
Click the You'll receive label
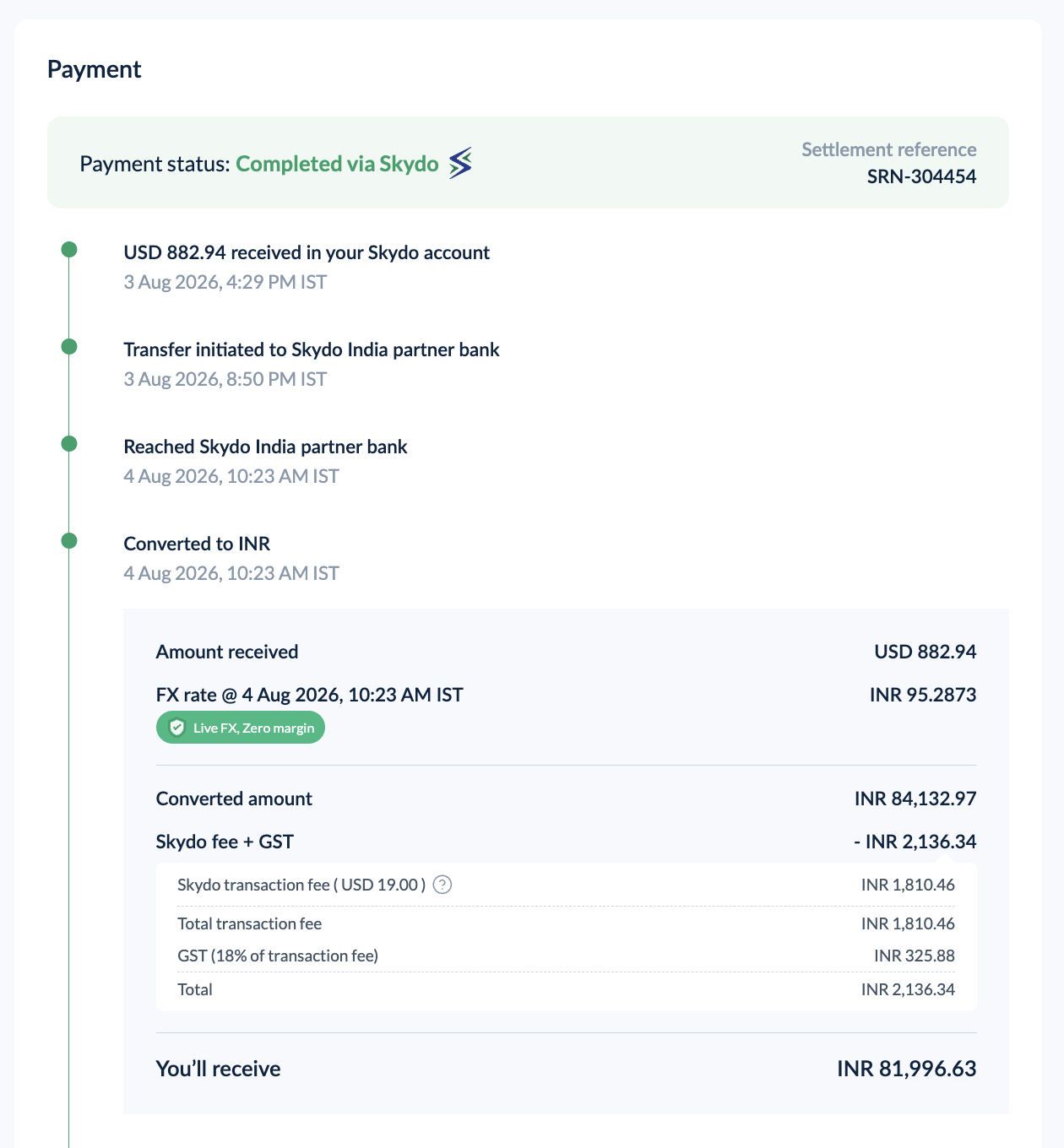219,1069
